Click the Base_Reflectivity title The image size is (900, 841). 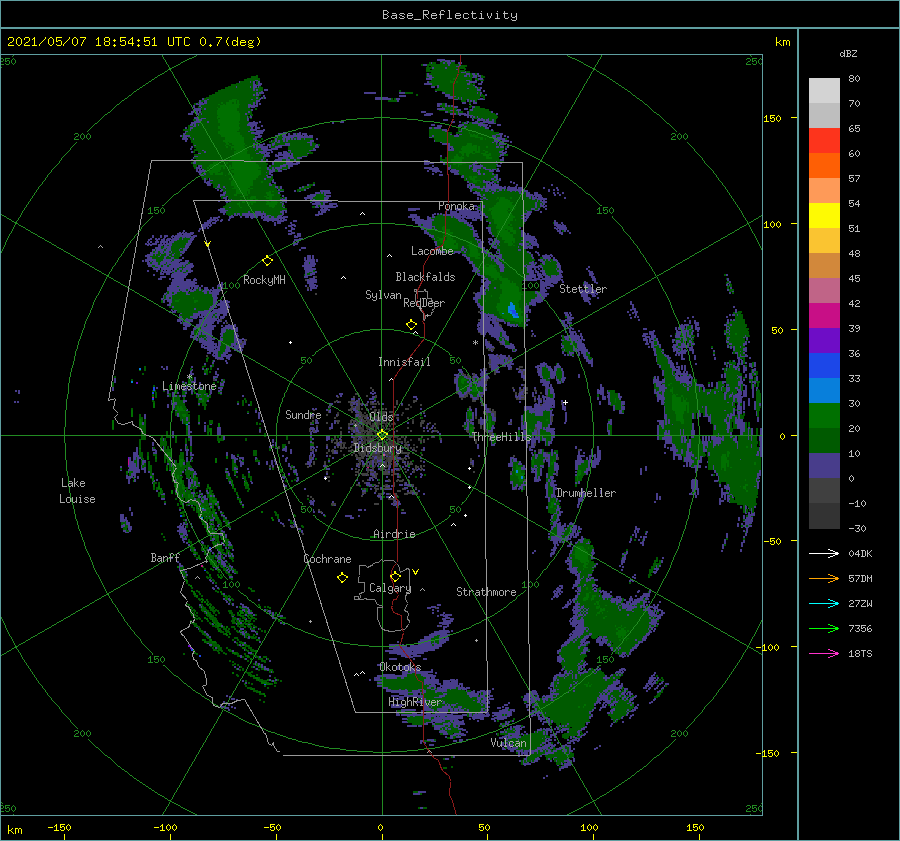450,15
